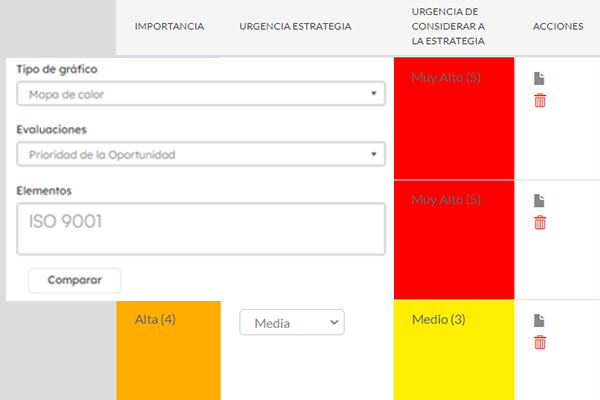The width and height of the screenshot is (600, 400).
Task: Click the Evaluaciones label
Action: point(51,130)
